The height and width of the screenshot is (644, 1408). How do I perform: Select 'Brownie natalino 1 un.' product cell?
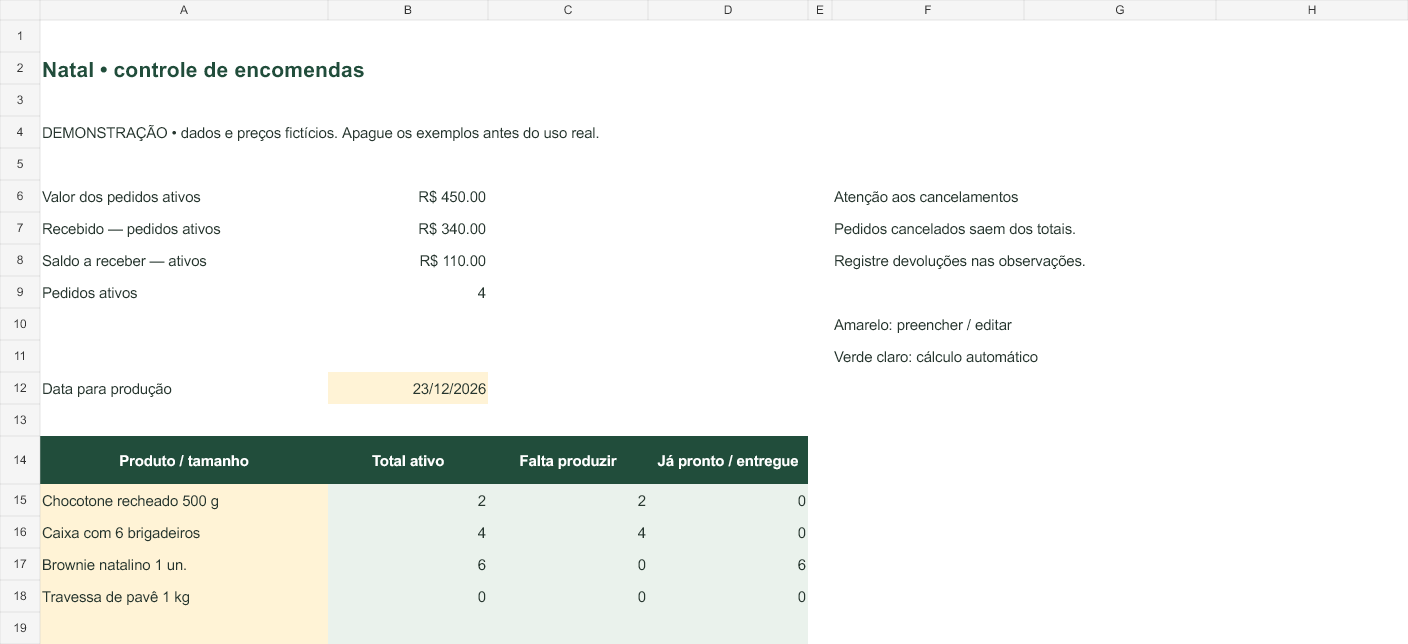[184, 564]
